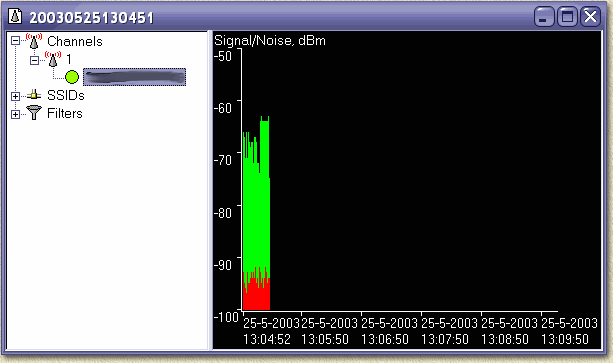Expand the SSIDs node
Viewport: 613px width, 363px height.
click(15, 96)
